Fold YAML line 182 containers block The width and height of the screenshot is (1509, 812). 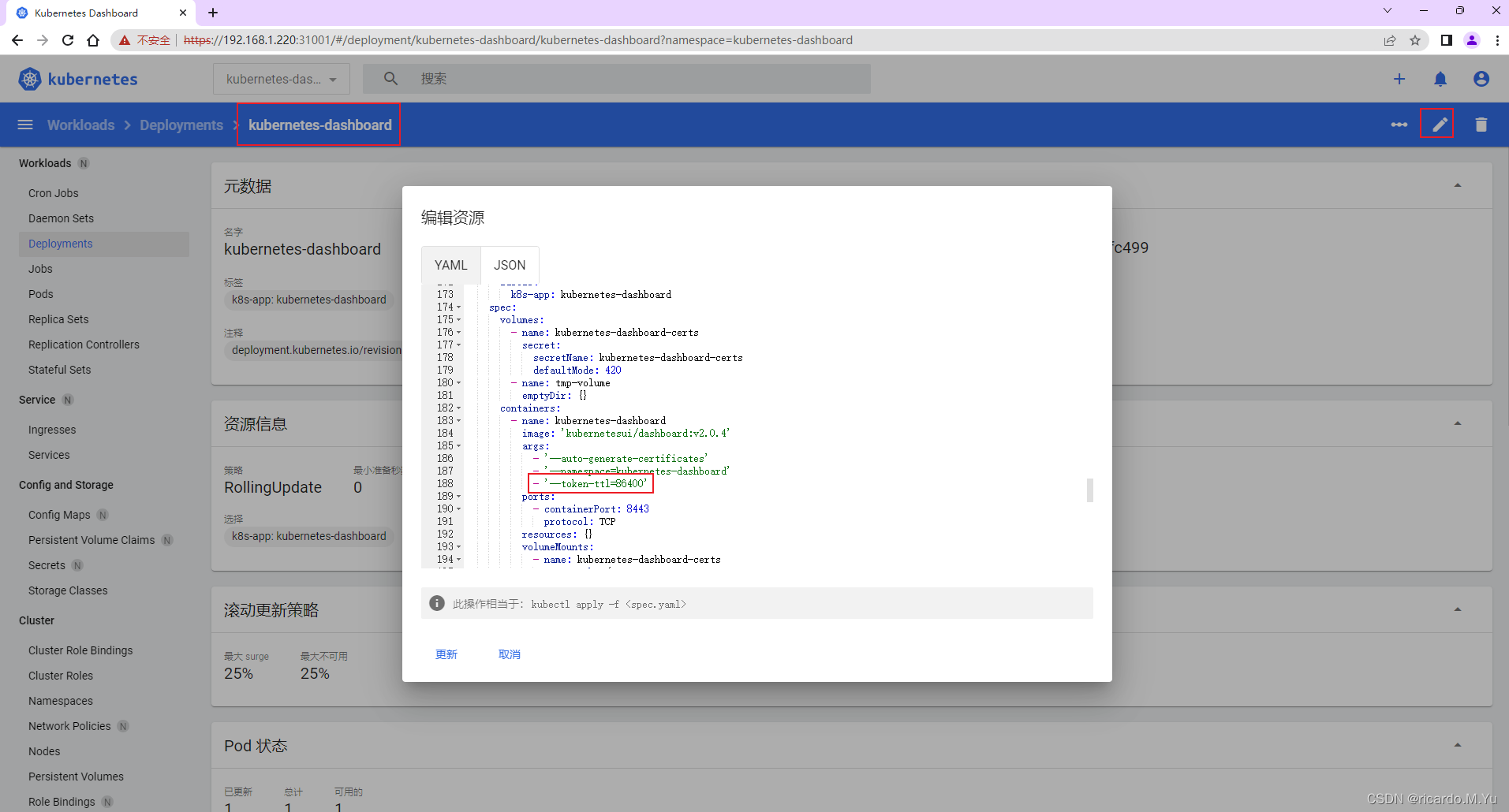coord(459,408)
